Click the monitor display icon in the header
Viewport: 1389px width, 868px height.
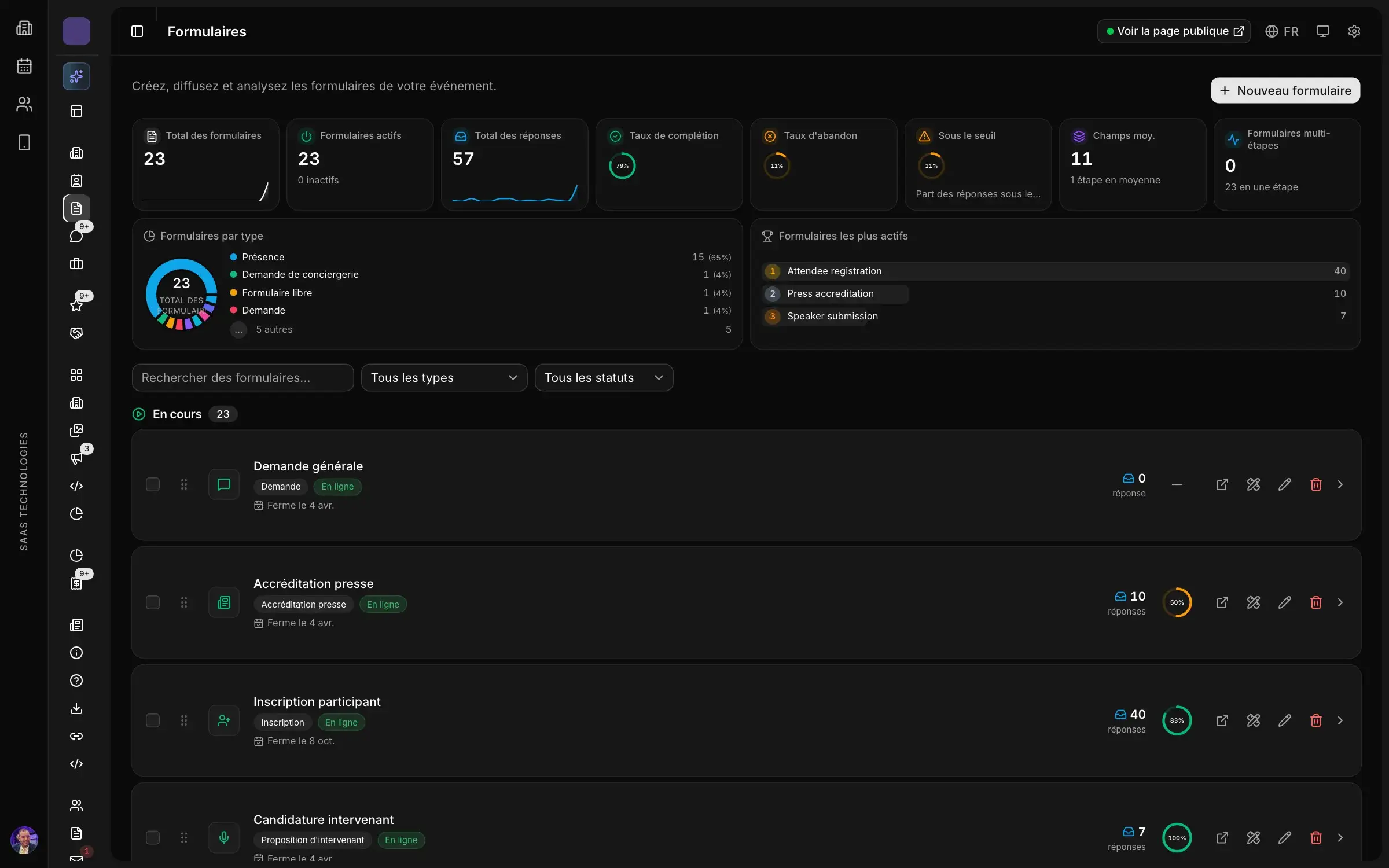tap(1322, 31)
